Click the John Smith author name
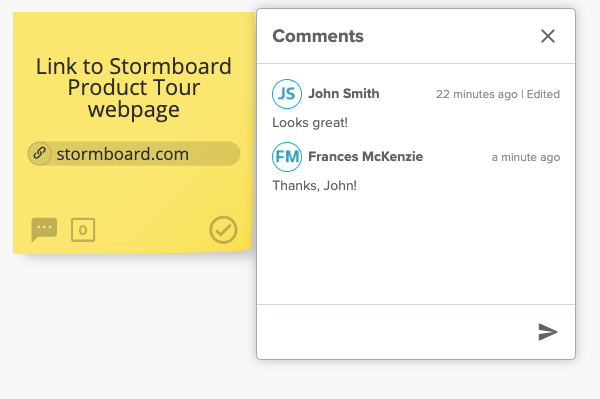This screenshot has height=399, width=600. [344, 94]
